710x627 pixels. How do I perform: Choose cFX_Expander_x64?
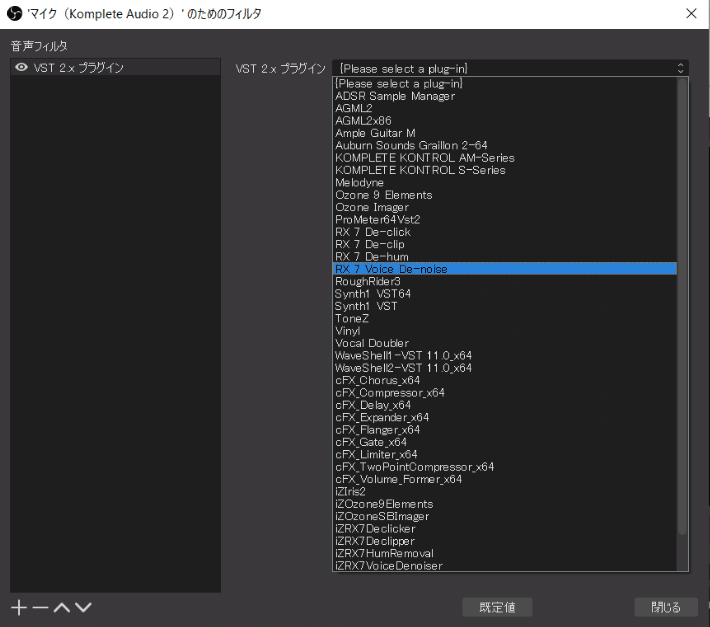pyautogui.click(x=505, y=417)
